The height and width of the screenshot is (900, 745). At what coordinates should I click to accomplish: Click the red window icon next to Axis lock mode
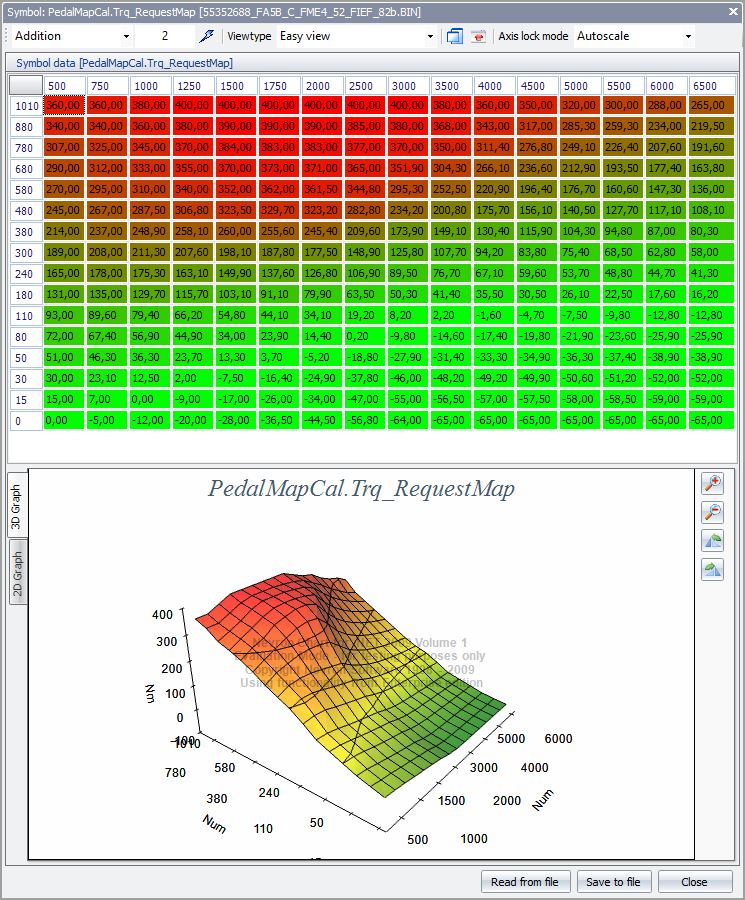[478, 36]
